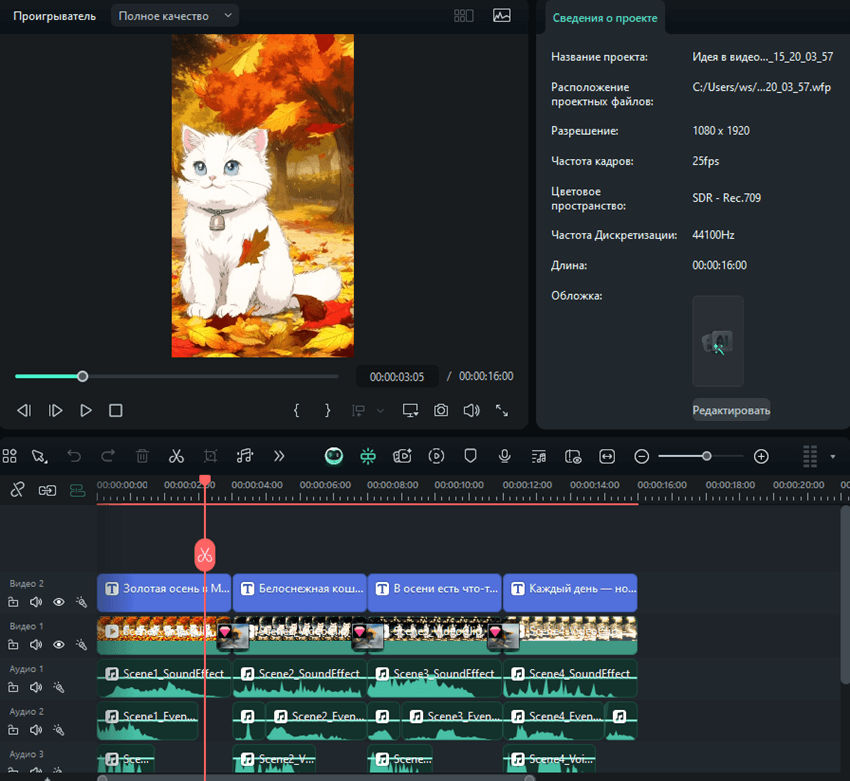Screen dimensions: 850x781
Task: Switch to the Сведения о проекте tab
Action: [x=604, y=18]
